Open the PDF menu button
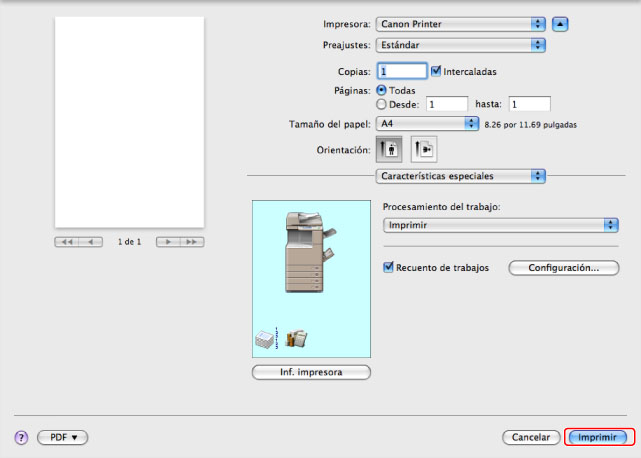This screenshot has width=641, height=458. click(x=63, y=438)
